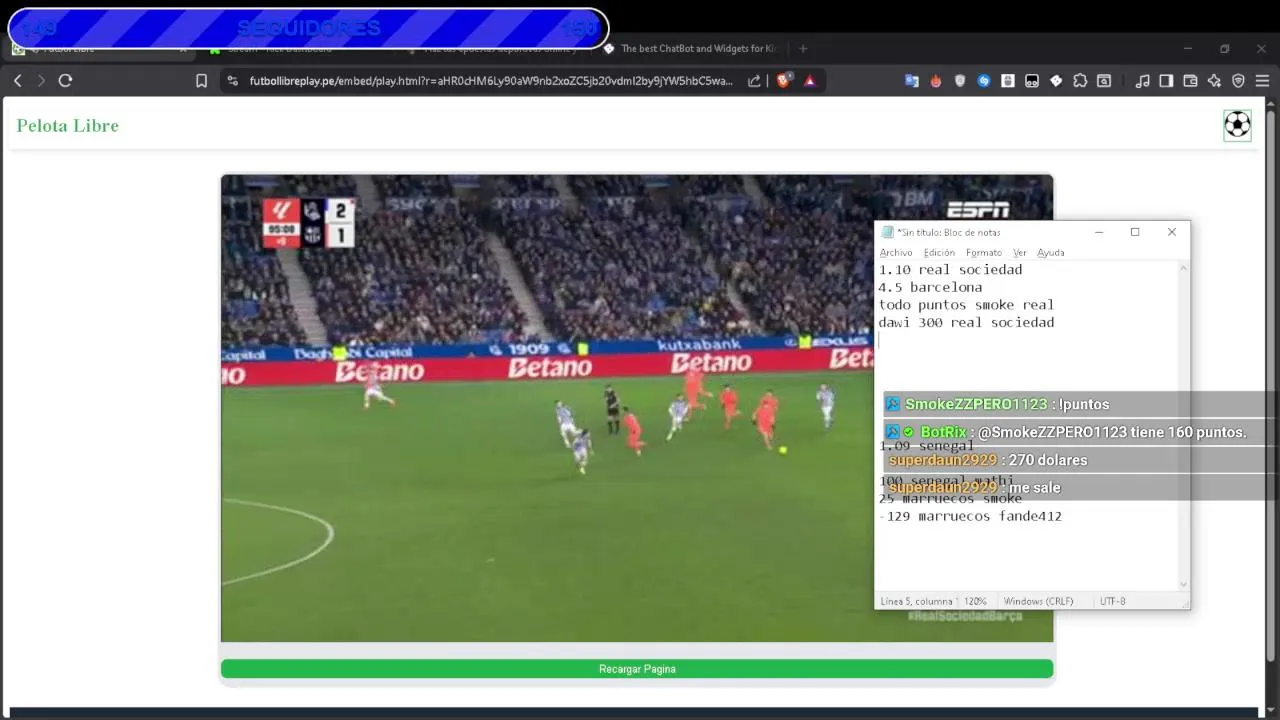Click the 120% zoom status entry in Notepad
Viewport: 1280px width, 720px height.
tap(975, 601)
